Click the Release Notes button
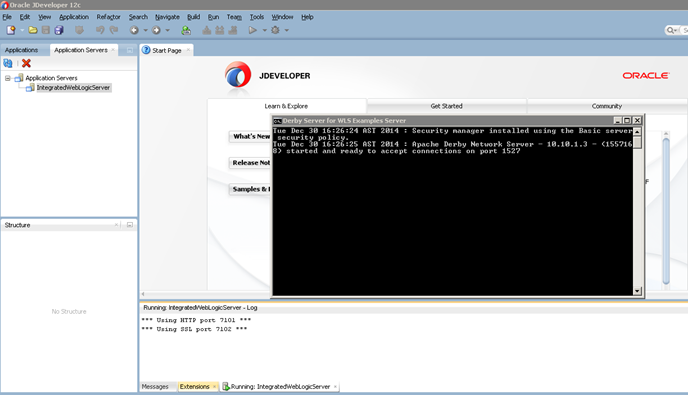This screenshot has height=399, width=689. click(250, 163)
